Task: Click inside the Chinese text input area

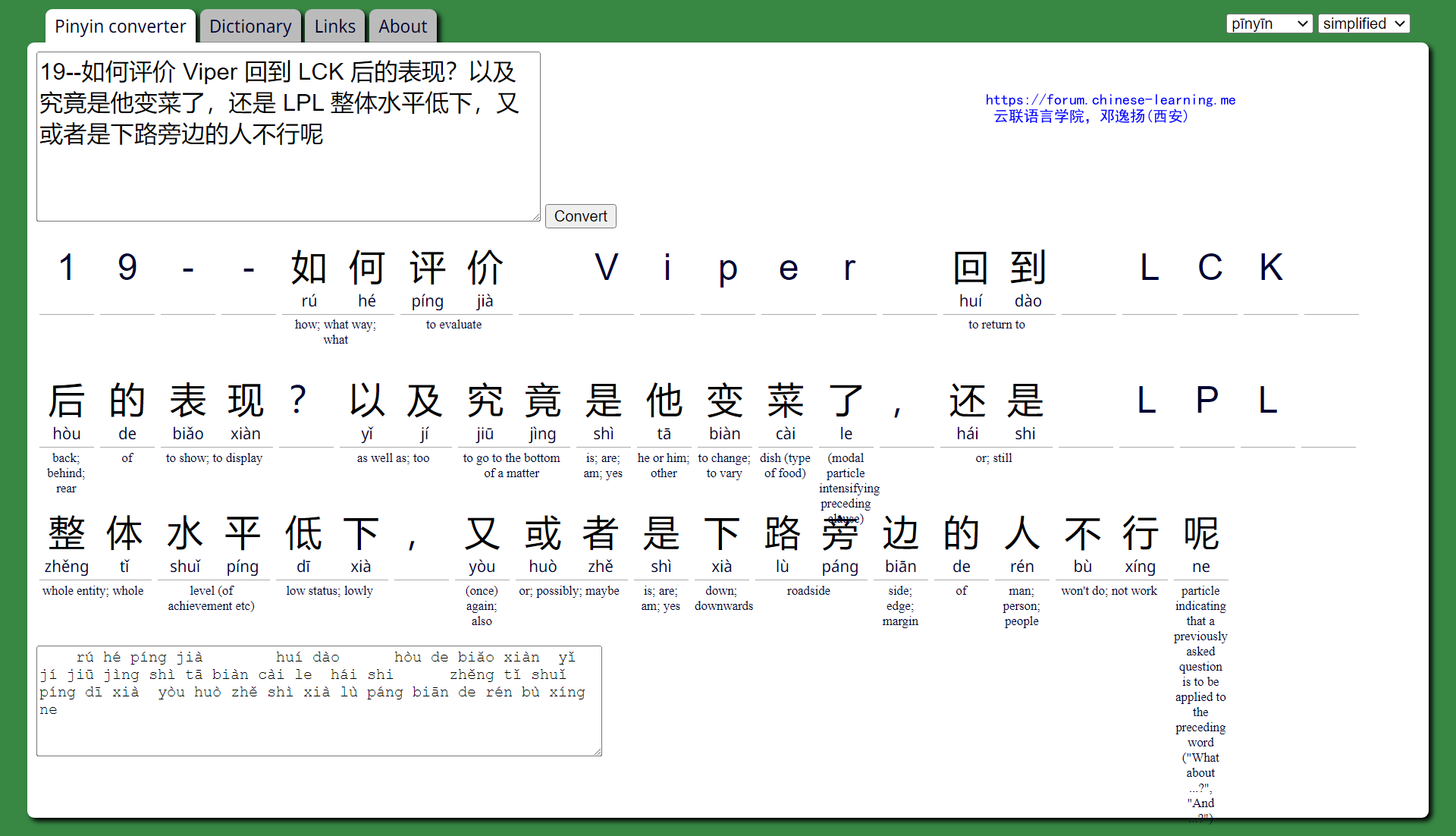Action: [288, 137]
